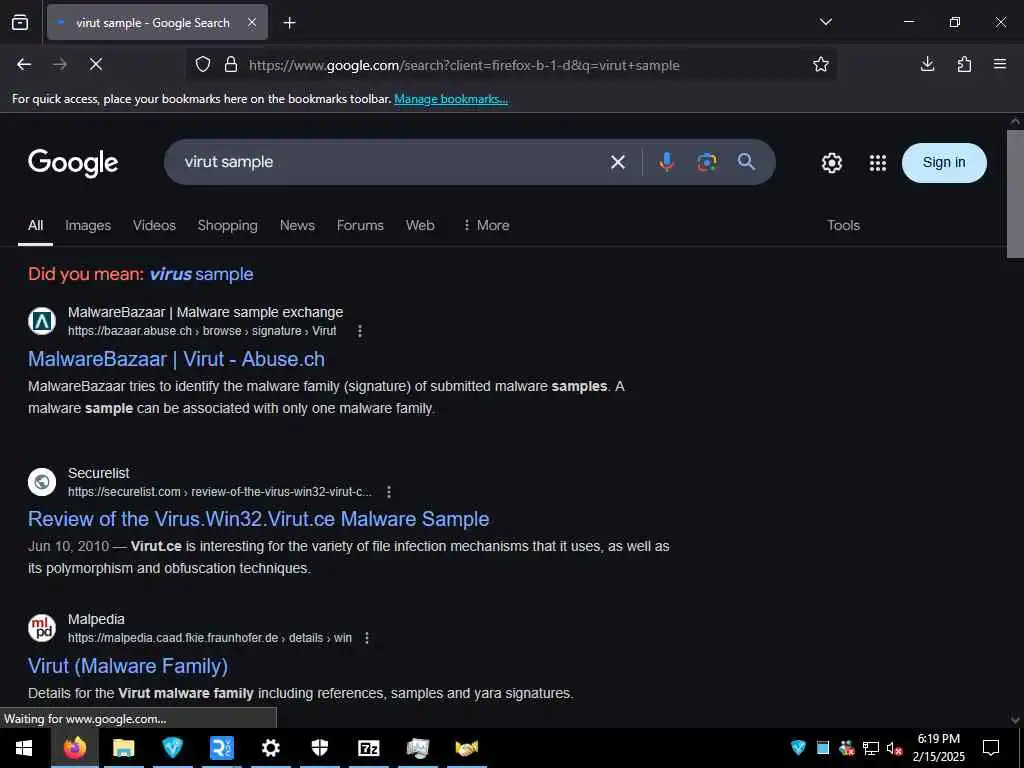
Task: Search by image with Google Lens
Action: 706,162
